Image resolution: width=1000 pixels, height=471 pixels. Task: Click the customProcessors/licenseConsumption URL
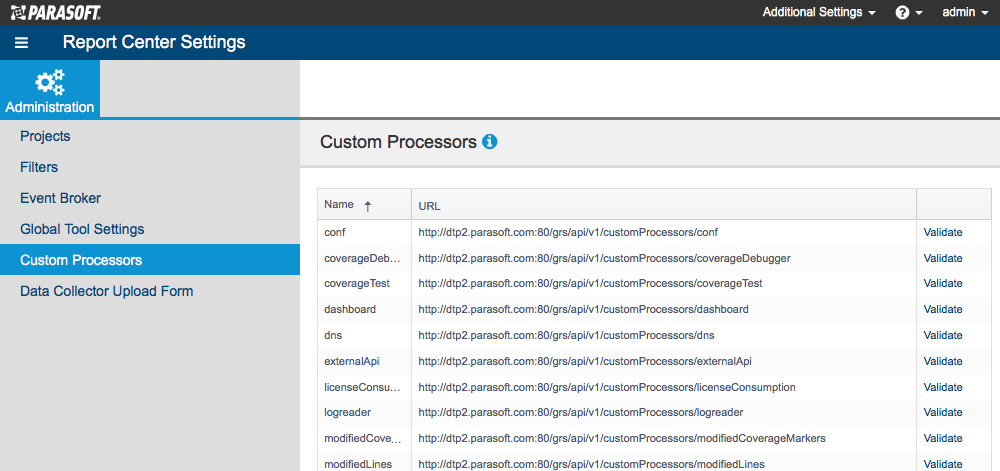point(607,387)
